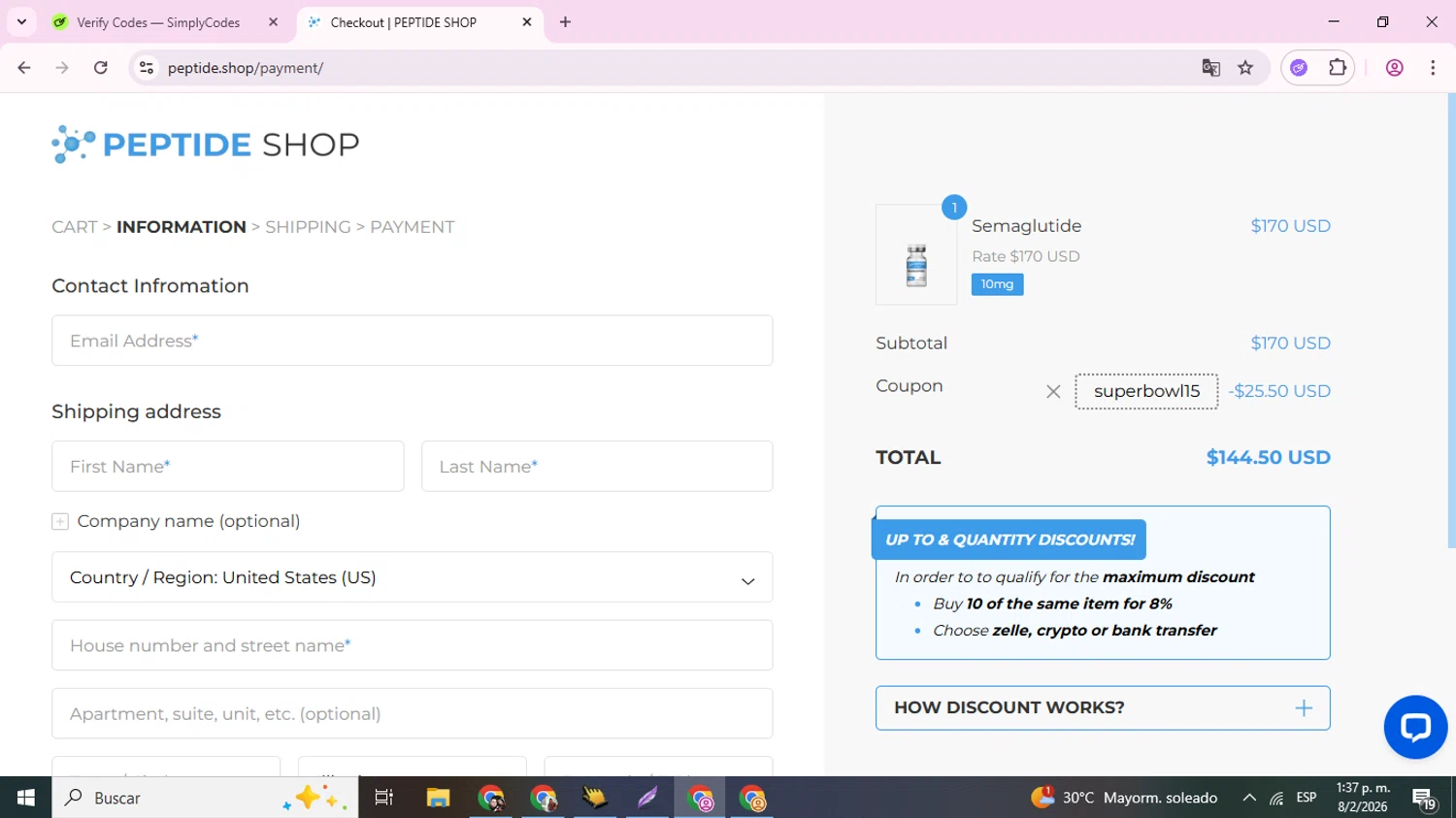Focus the First Name field
The height and width of the screenshot is (818, 1456).
click(228, 467)
